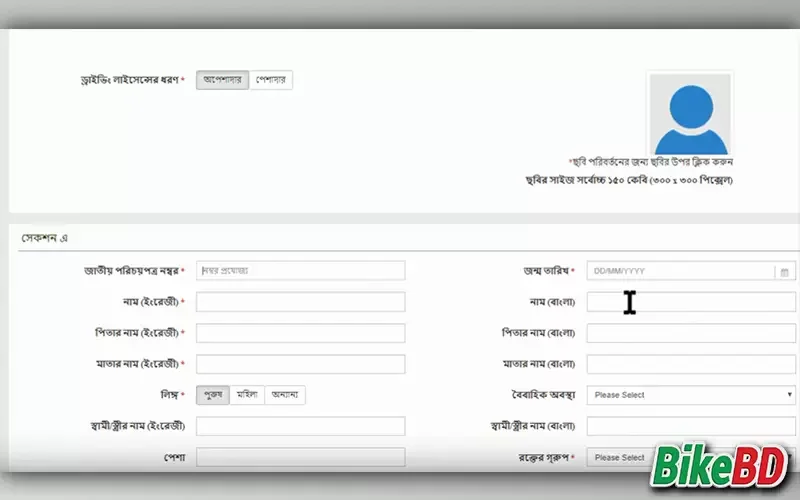Click the profile photo avatar to change picture
The width and height of the screenshot is (800, 500).
[x=689, y=113]
